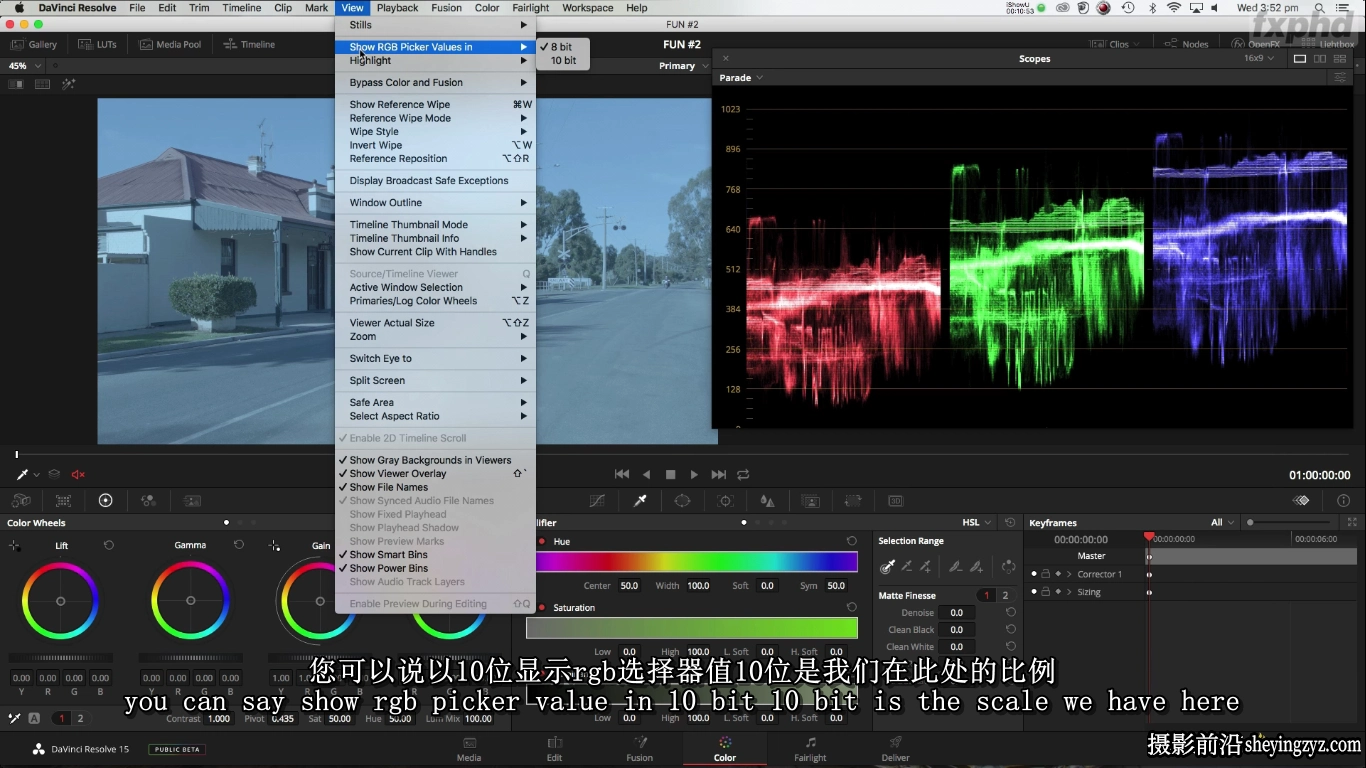This screenshot has height=768, width=1366.
Task: Click the play forward button
Action: [694, 474]
